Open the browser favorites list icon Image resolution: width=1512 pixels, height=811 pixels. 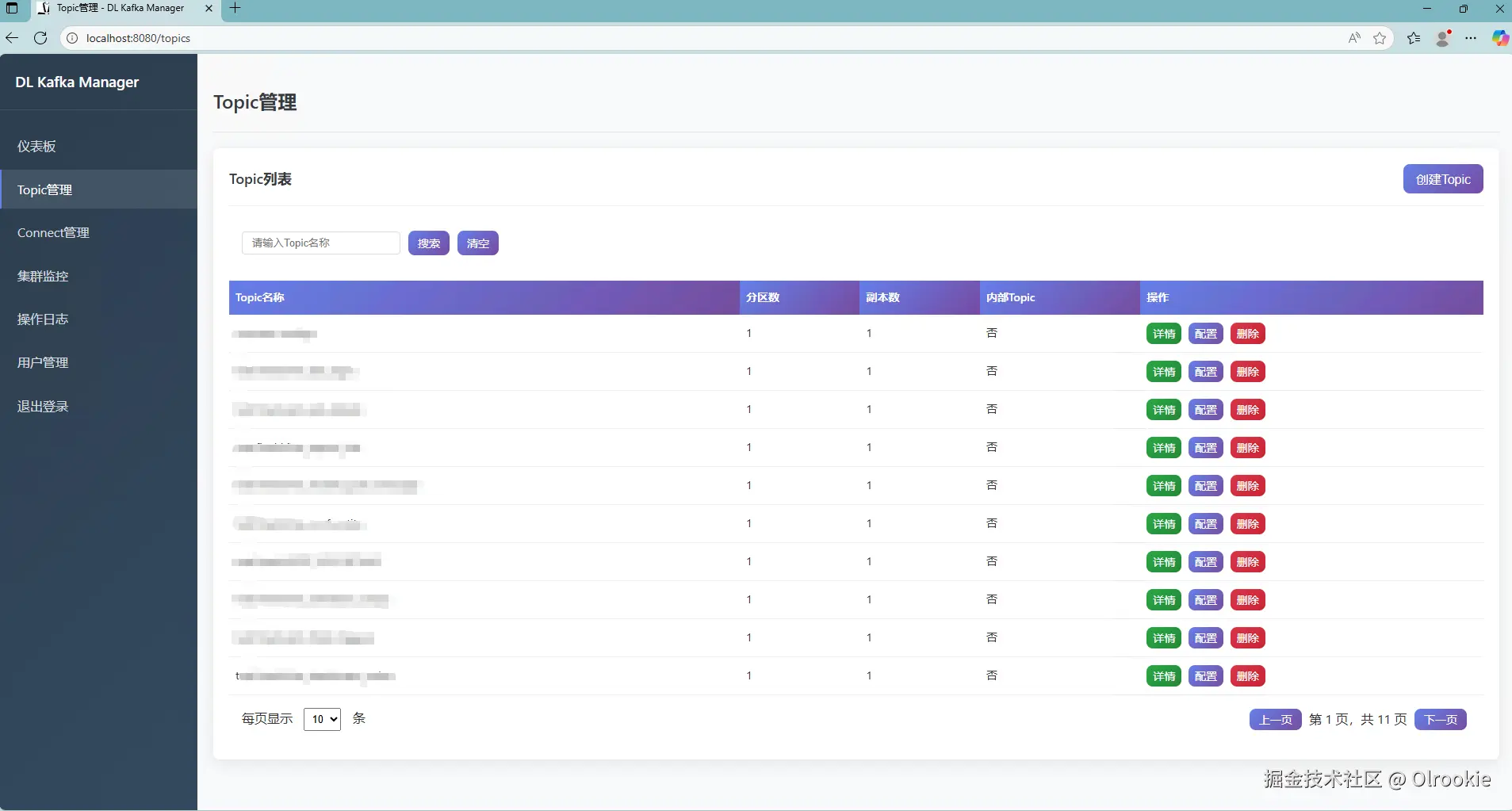[1414, 38]
